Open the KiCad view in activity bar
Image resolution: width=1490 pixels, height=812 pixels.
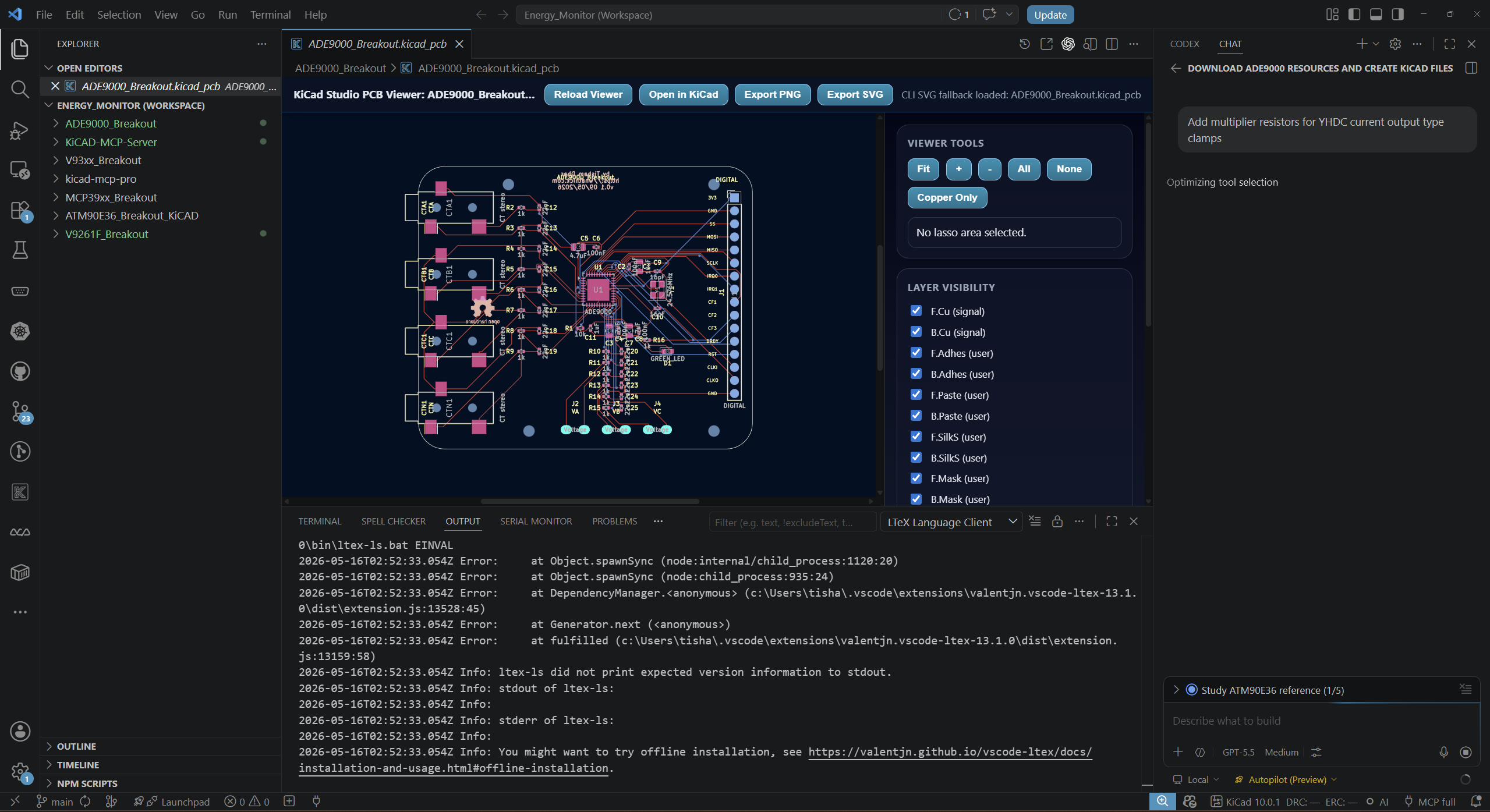point(20,492)
